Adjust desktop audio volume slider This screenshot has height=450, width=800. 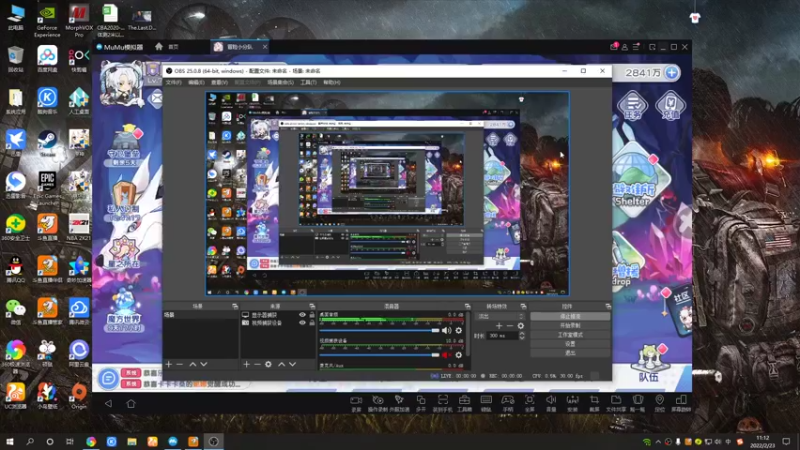click(x=379, y=331)
